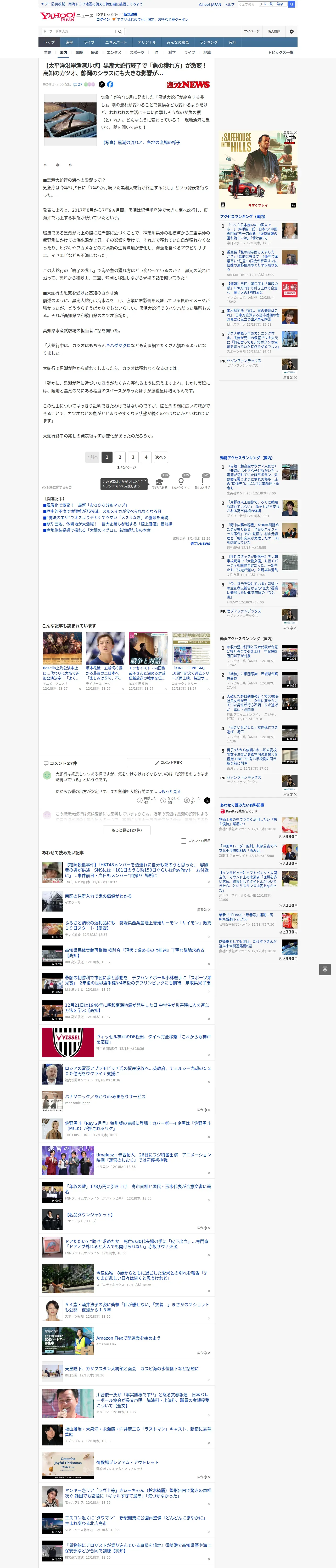Image resolution: width=336 pixels, height=1568 pixels.
Task: Toggle the コメント非表示 checkbox
Action: [183, 841]
